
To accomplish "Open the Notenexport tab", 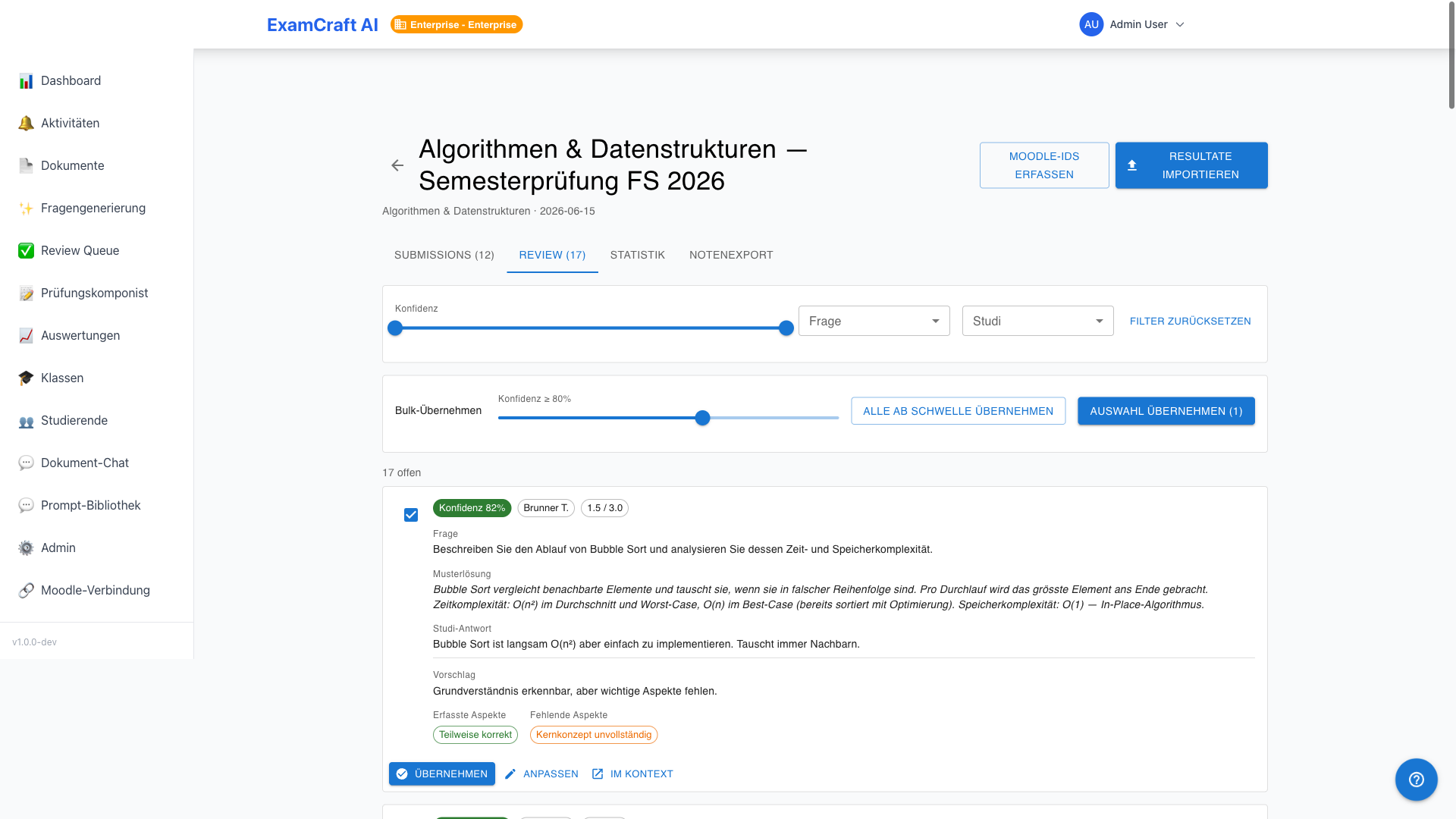I will coord(731,255).
